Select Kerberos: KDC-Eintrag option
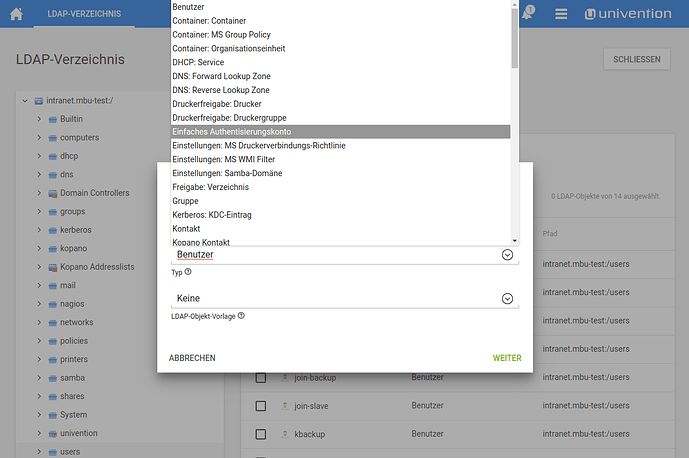Viewport: 689px width, 458px height. (341, 214)
